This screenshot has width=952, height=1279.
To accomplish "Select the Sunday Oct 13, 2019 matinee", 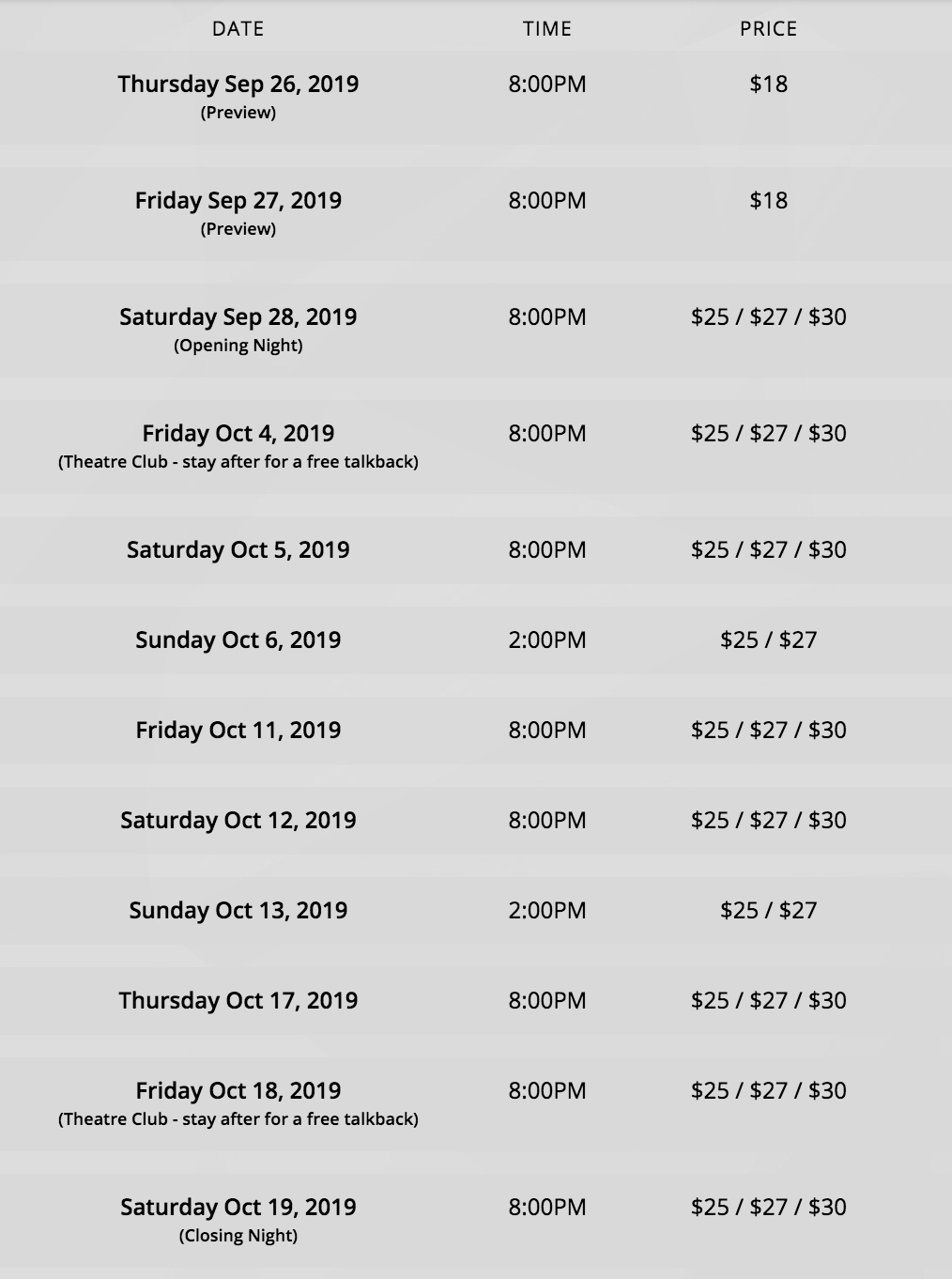I will click(238, 910).
